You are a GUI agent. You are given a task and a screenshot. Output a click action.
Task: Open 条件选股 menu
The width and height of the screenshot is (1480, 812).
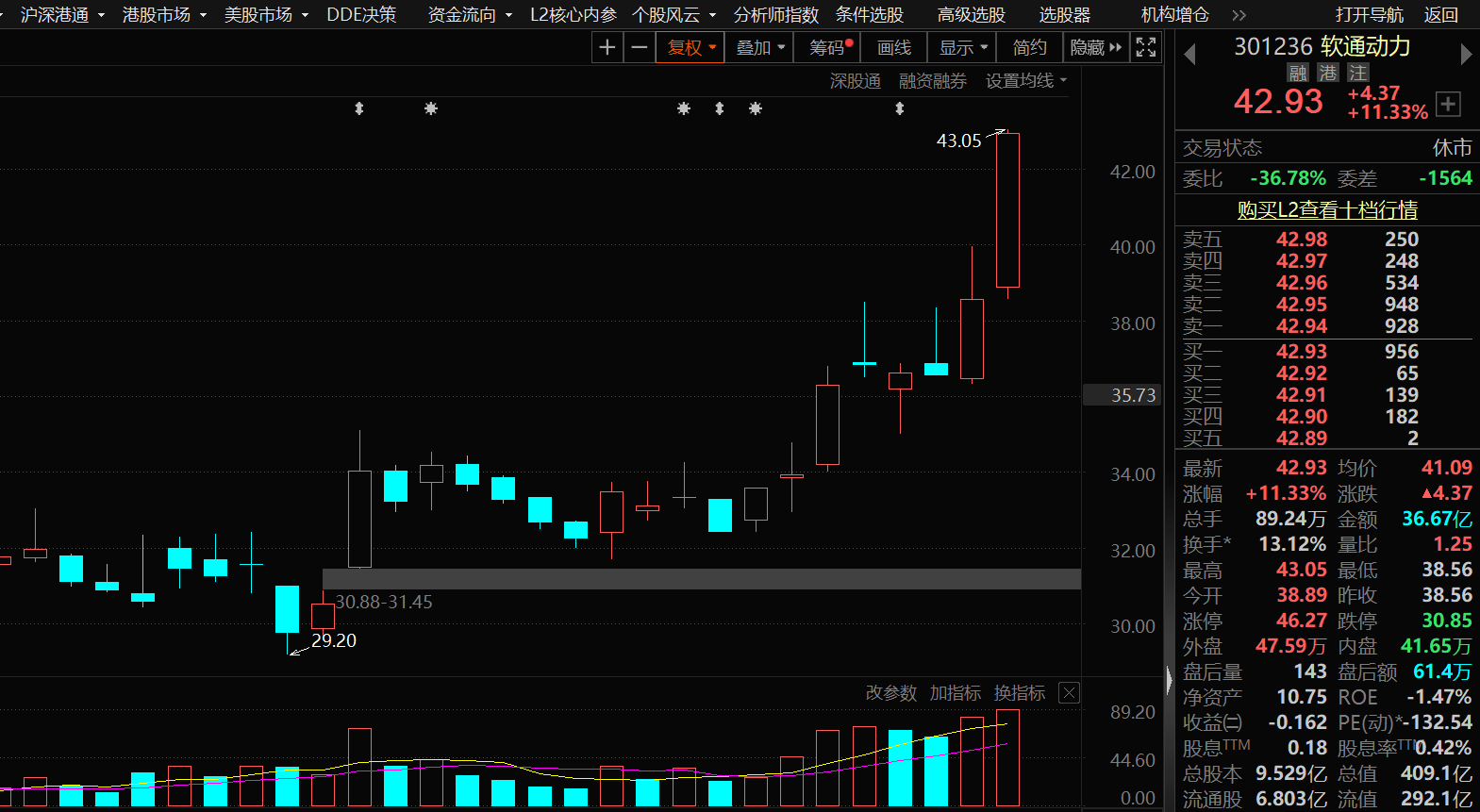869,15
